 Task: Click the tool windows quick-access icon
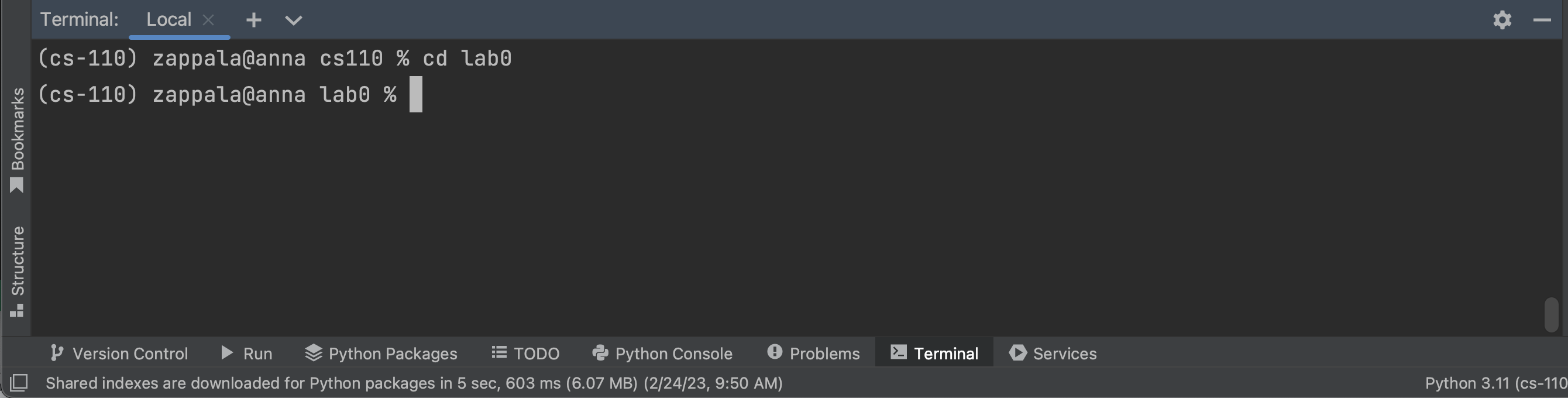19,383
